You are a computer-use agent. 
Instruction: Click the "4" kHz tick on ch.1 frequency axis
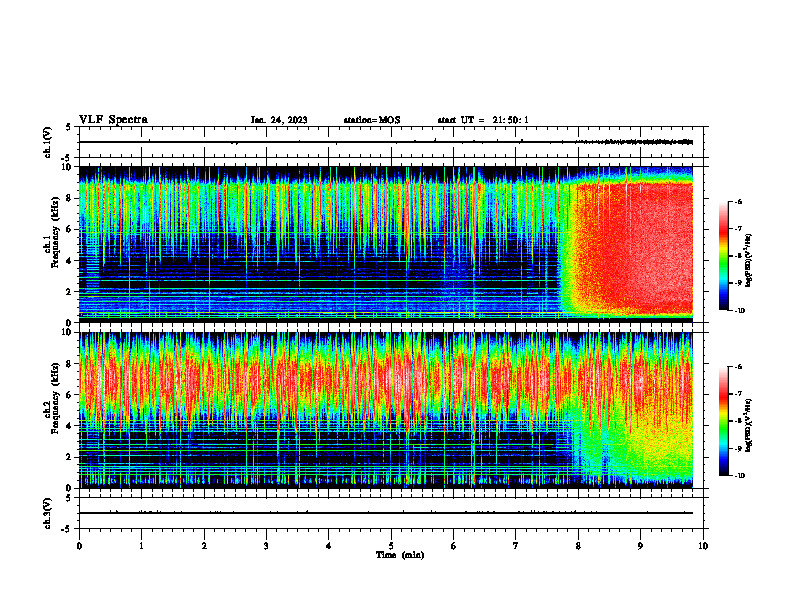70,261
